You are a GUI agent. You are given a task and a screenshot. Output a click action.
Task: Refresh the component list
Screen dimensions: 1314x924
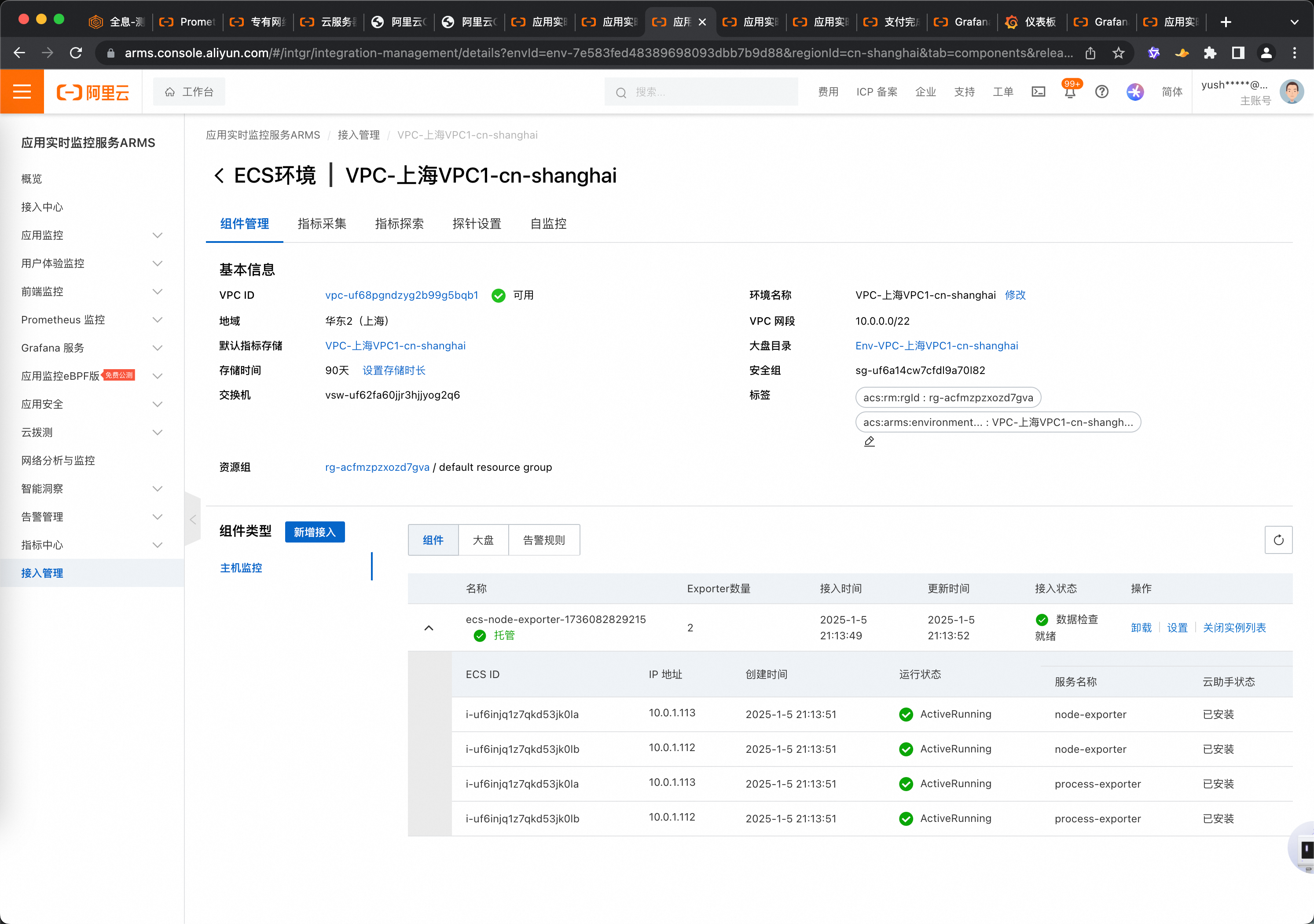[x=1278, y=539]
